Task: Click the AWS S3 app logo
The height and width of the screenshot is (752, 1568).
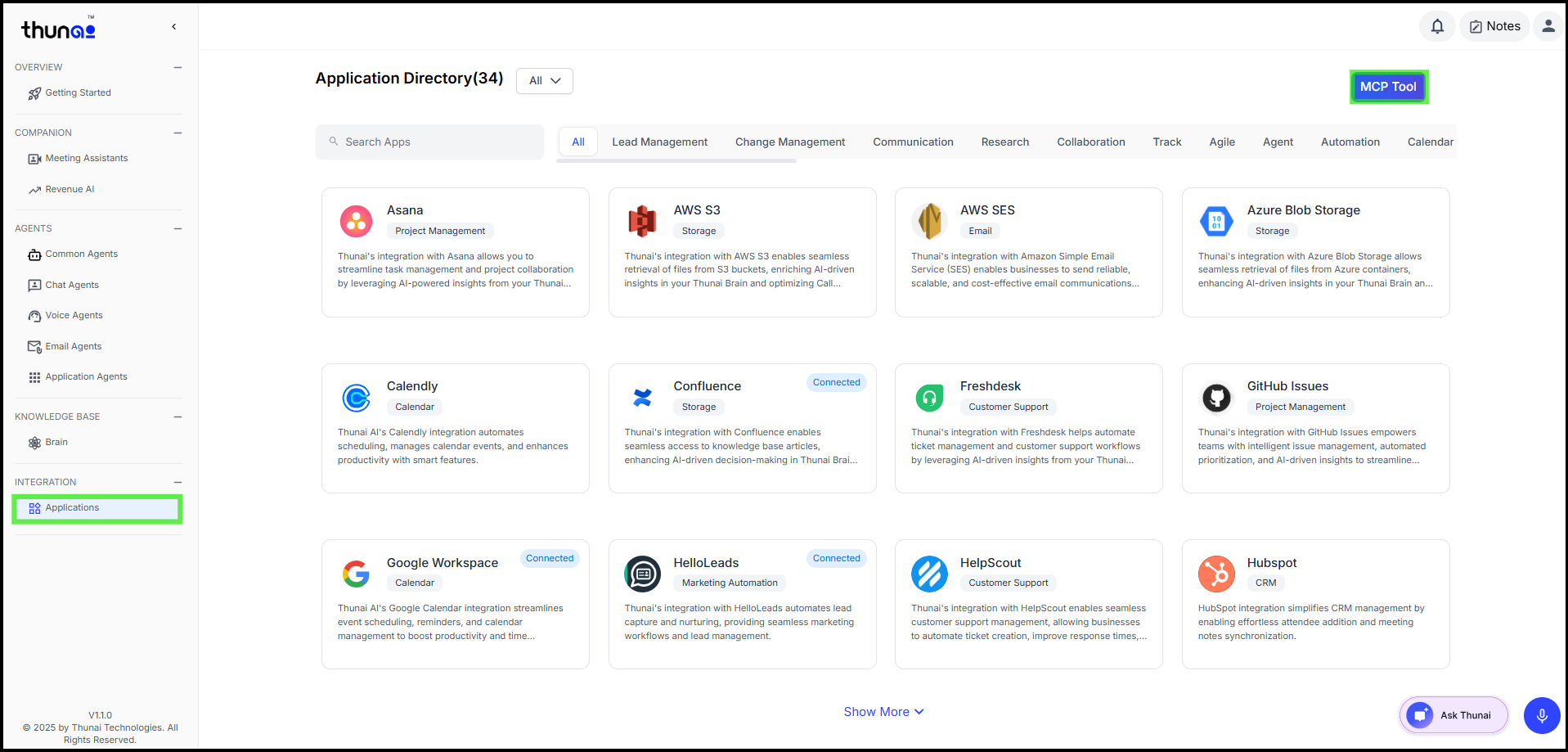Action: (643, 221)
